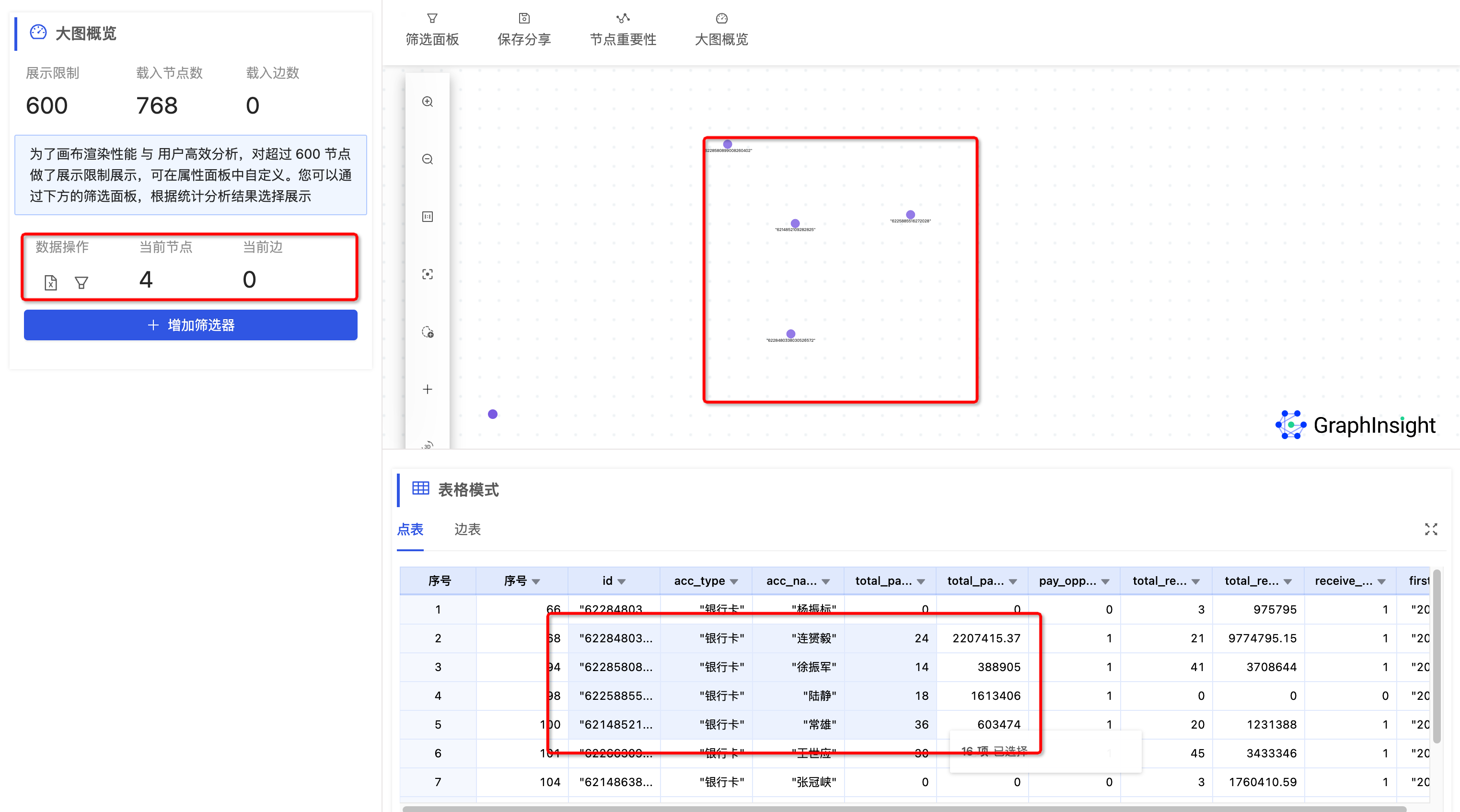The width and height of the screenshot is (1460, 812).
Task: Click the id cell "62148521..."
Action: (x=615, y=724)
